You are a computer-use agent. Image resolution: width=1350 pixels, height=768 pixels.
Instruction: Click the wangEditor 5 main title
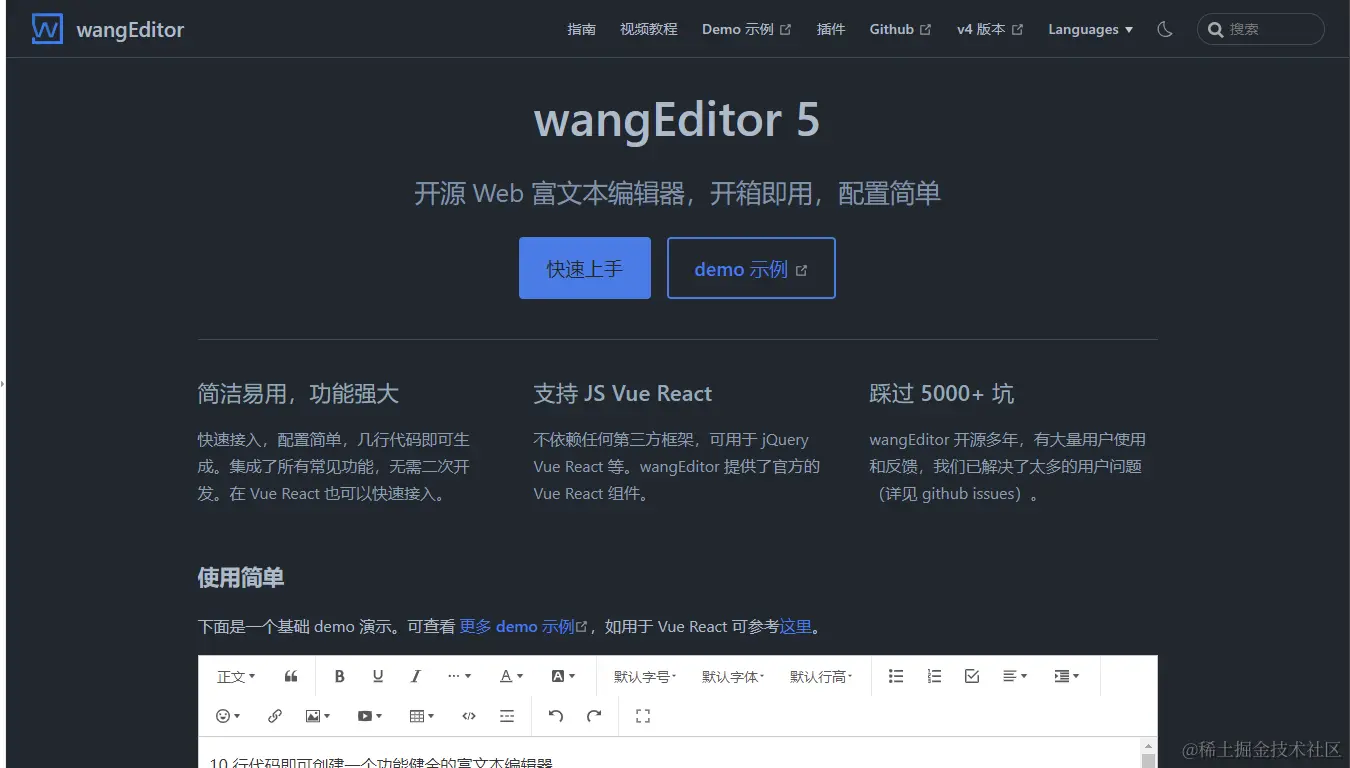pyautogui.click(x=677, y=121)
